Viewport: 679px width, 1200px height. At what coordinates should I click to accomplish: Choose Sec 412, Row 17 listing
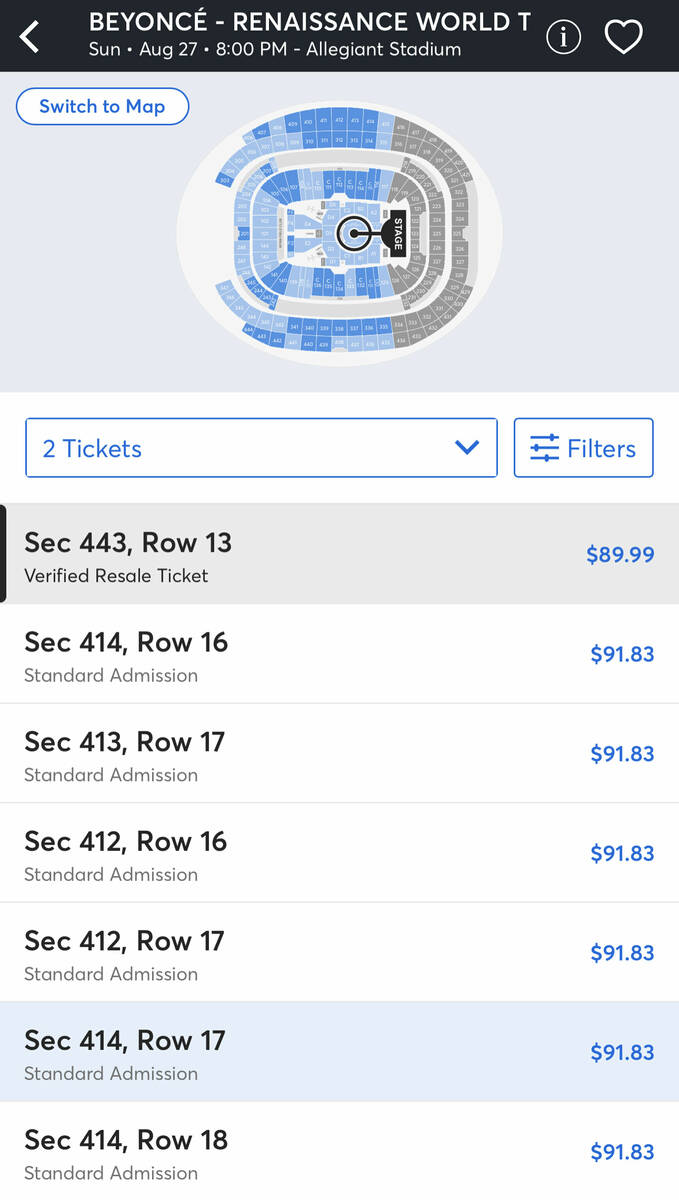300,952
